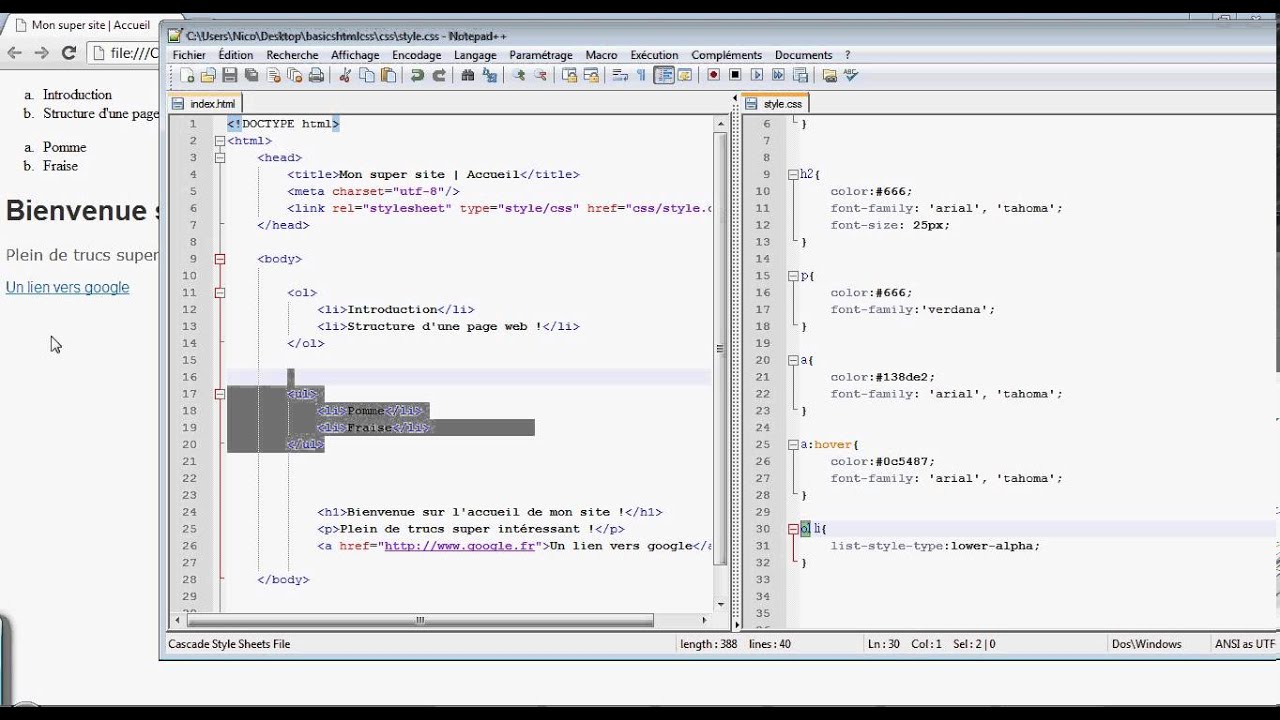Start macro recording with the red dot icon
This screenshot has width=1280, height=720.
click(714, 75)
